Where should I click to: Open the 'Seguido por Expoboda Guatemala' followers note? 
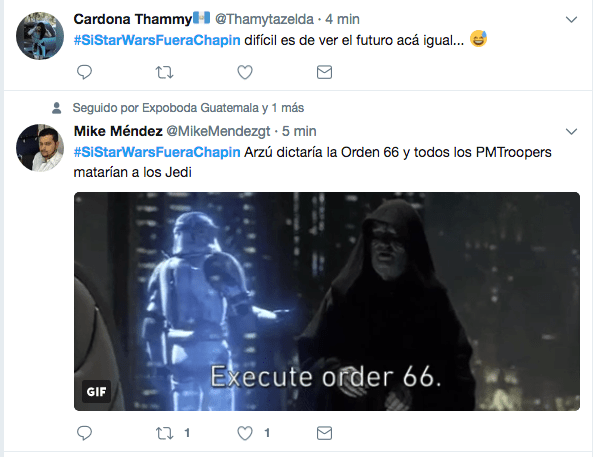point(188,108)
